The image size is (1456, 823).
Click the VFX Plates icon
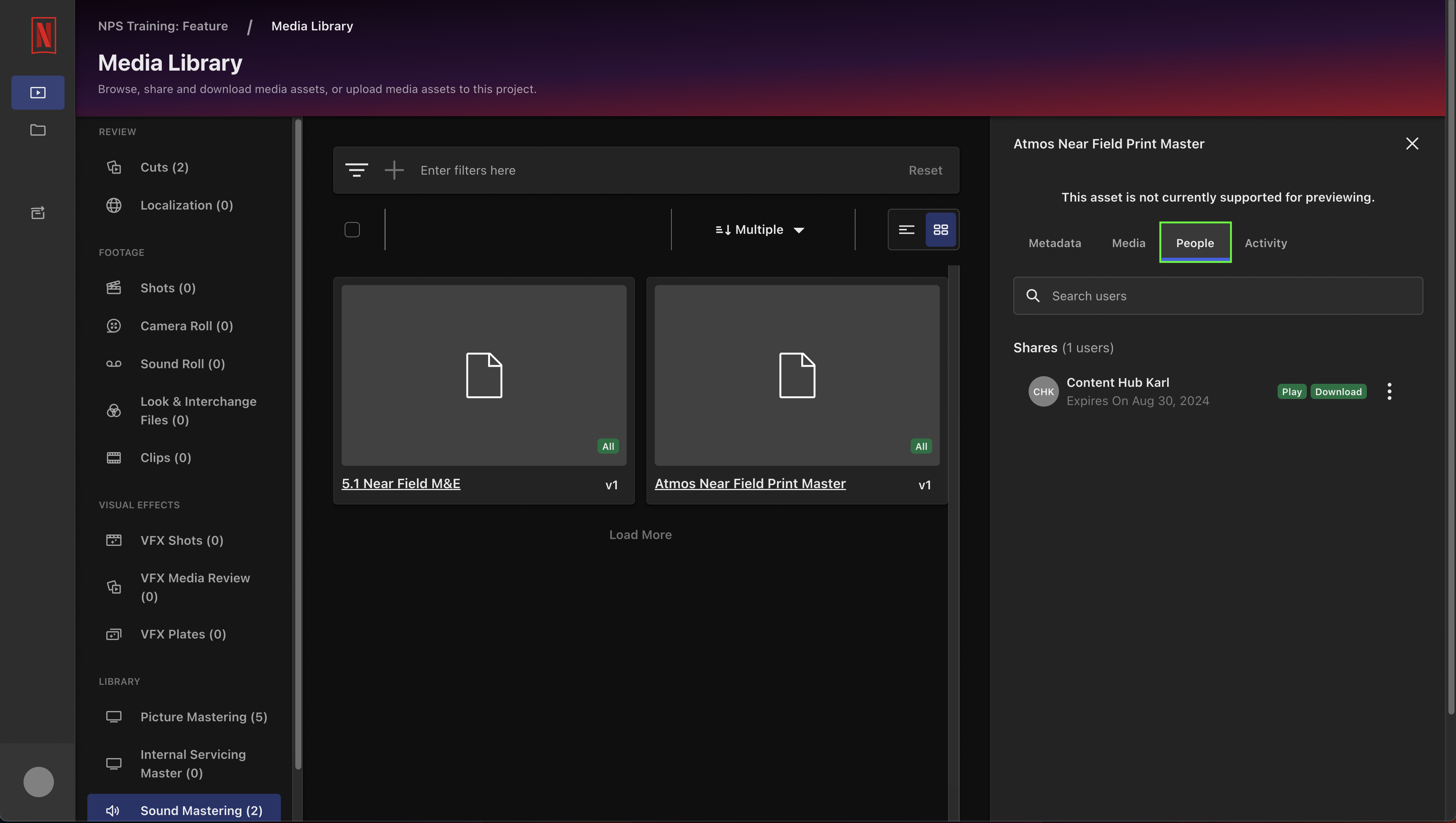(x=113, y=634)
